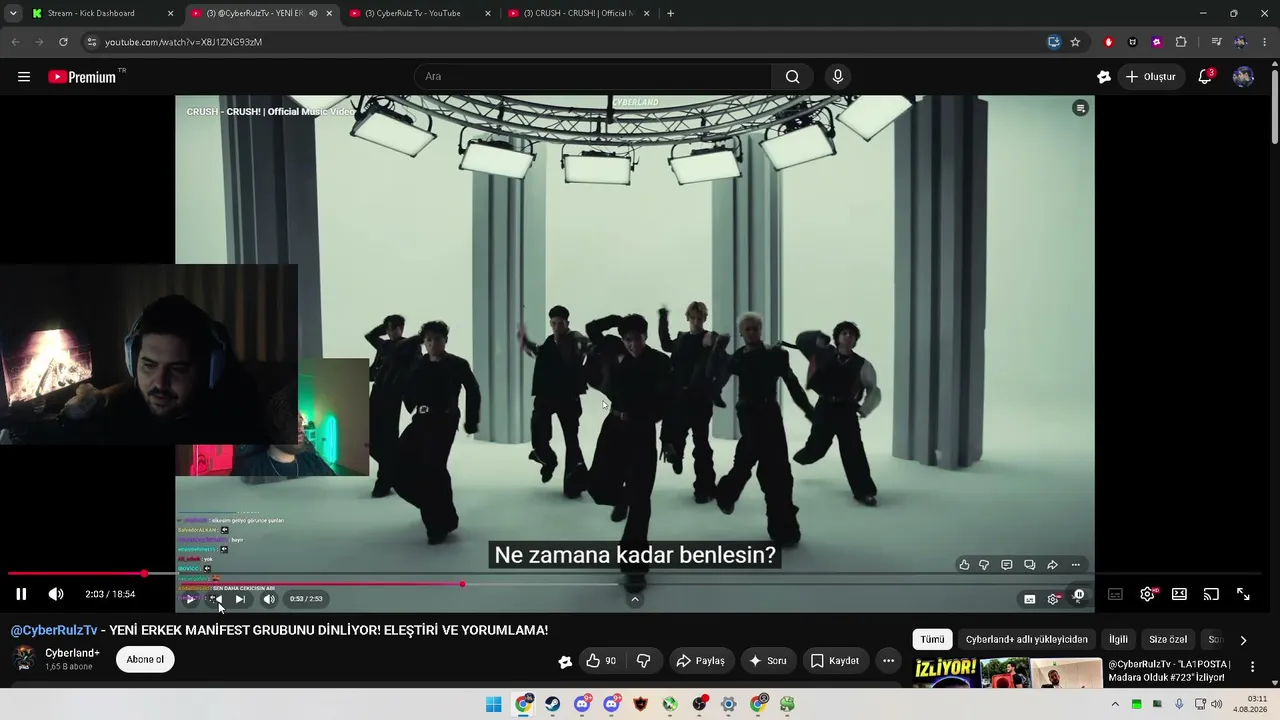Subscribe with the Abone ol button
1280x720 pixels.
[x=145, y=660]
